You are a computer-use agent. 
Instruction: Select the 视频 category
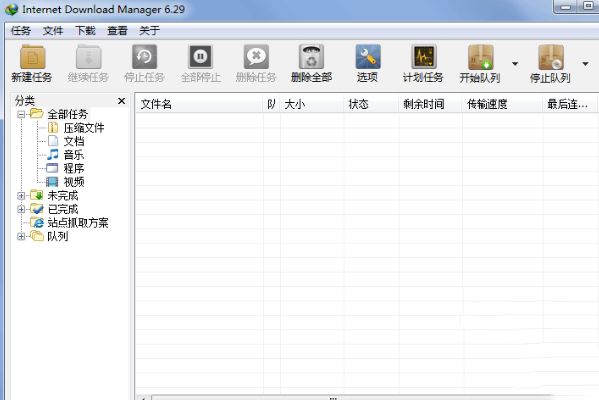pos(74,182)
